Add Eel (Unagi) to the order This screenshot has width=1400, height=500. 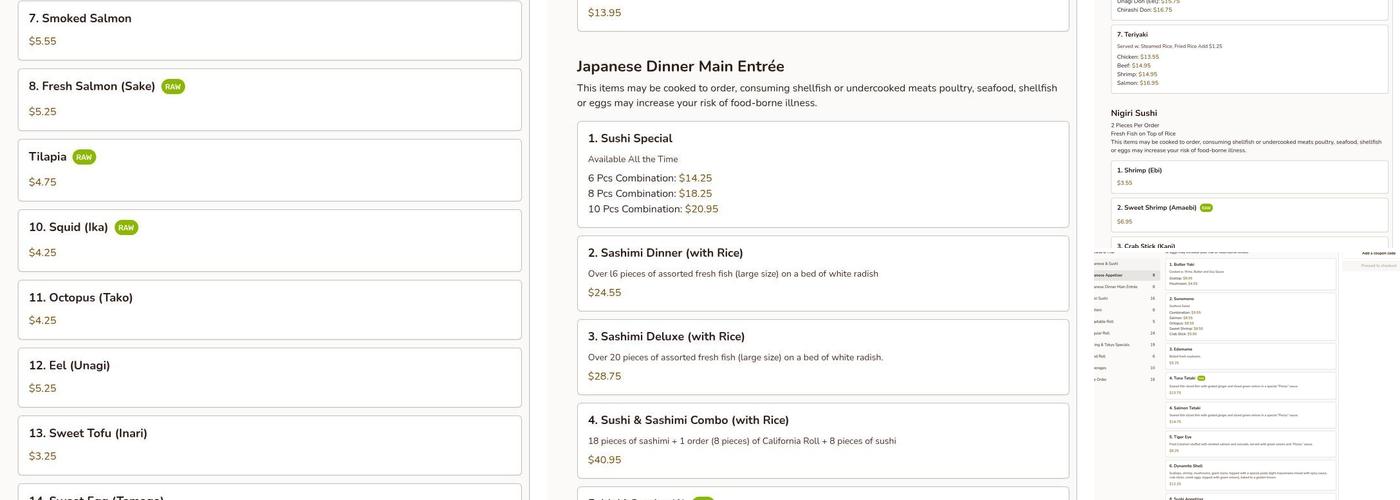click(269, 377)
